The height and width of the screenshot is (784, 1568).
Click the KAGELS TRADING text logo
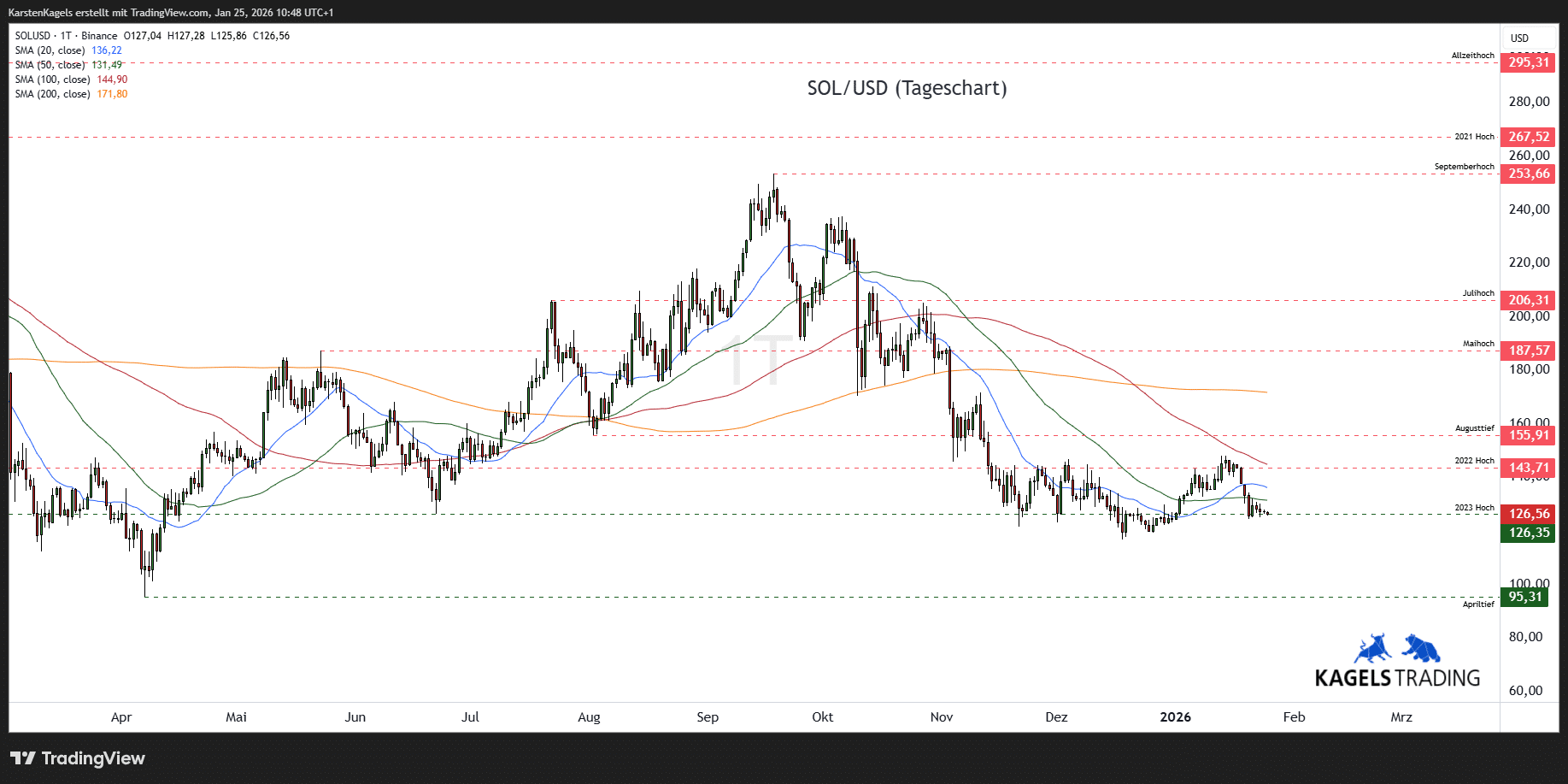(x=1397, y=678)
